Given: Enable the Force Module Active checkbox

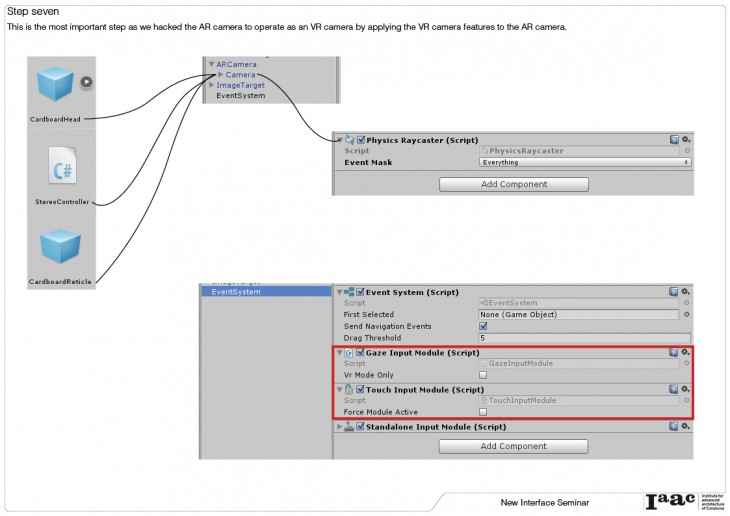Looking at the screenshot, I should tap(484, 411).
